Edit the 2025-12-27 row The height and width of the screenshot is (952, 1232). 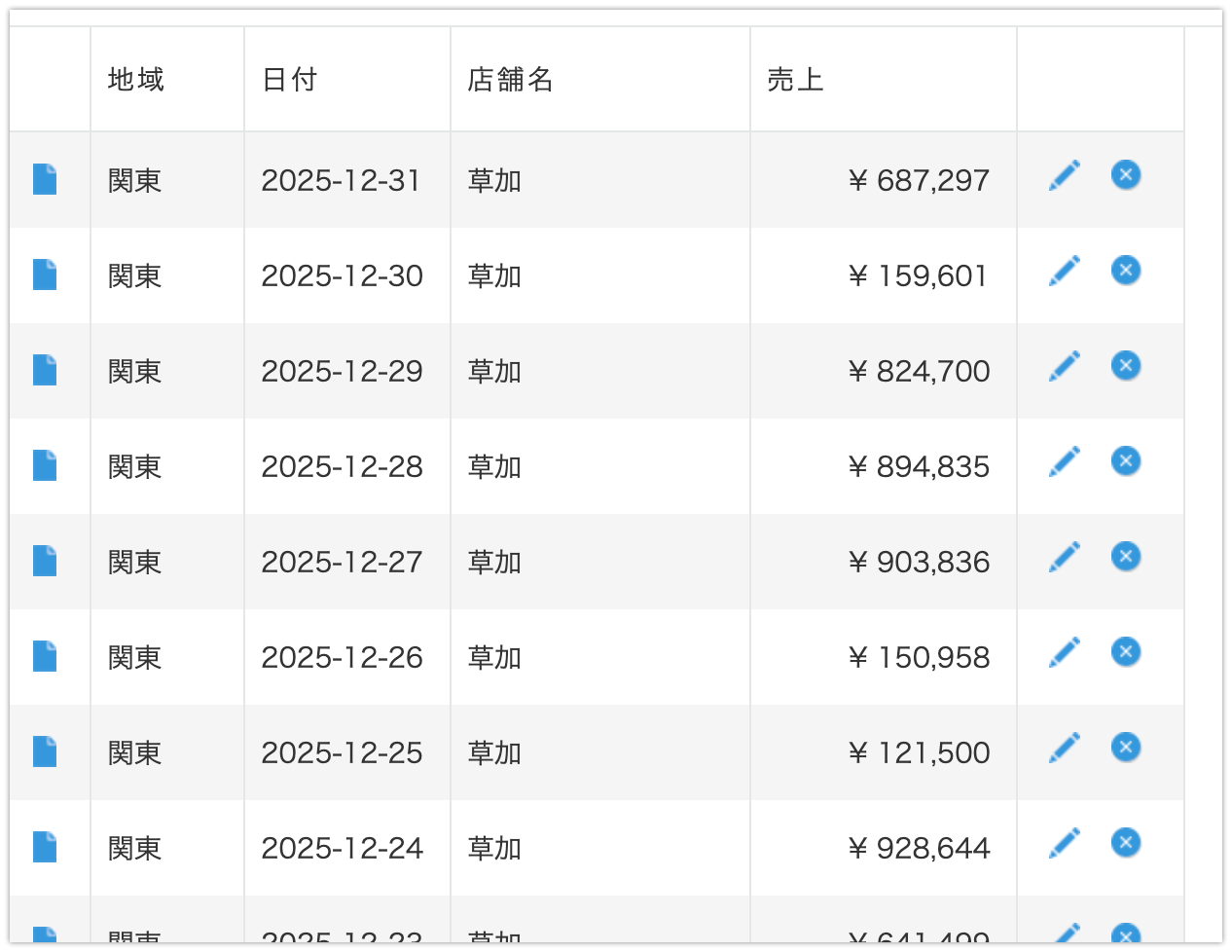[1065, 557]
